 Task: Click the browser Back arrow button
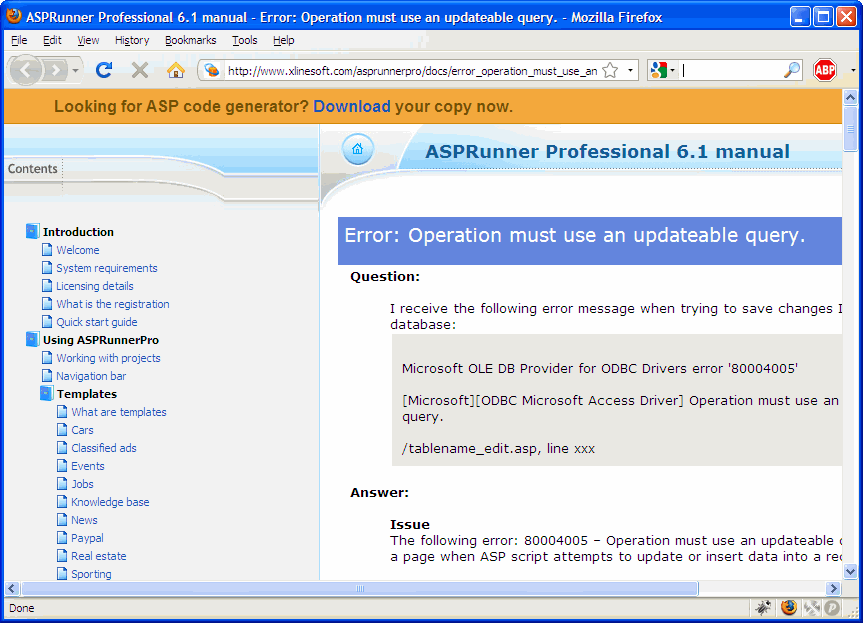tap(25, 70)
